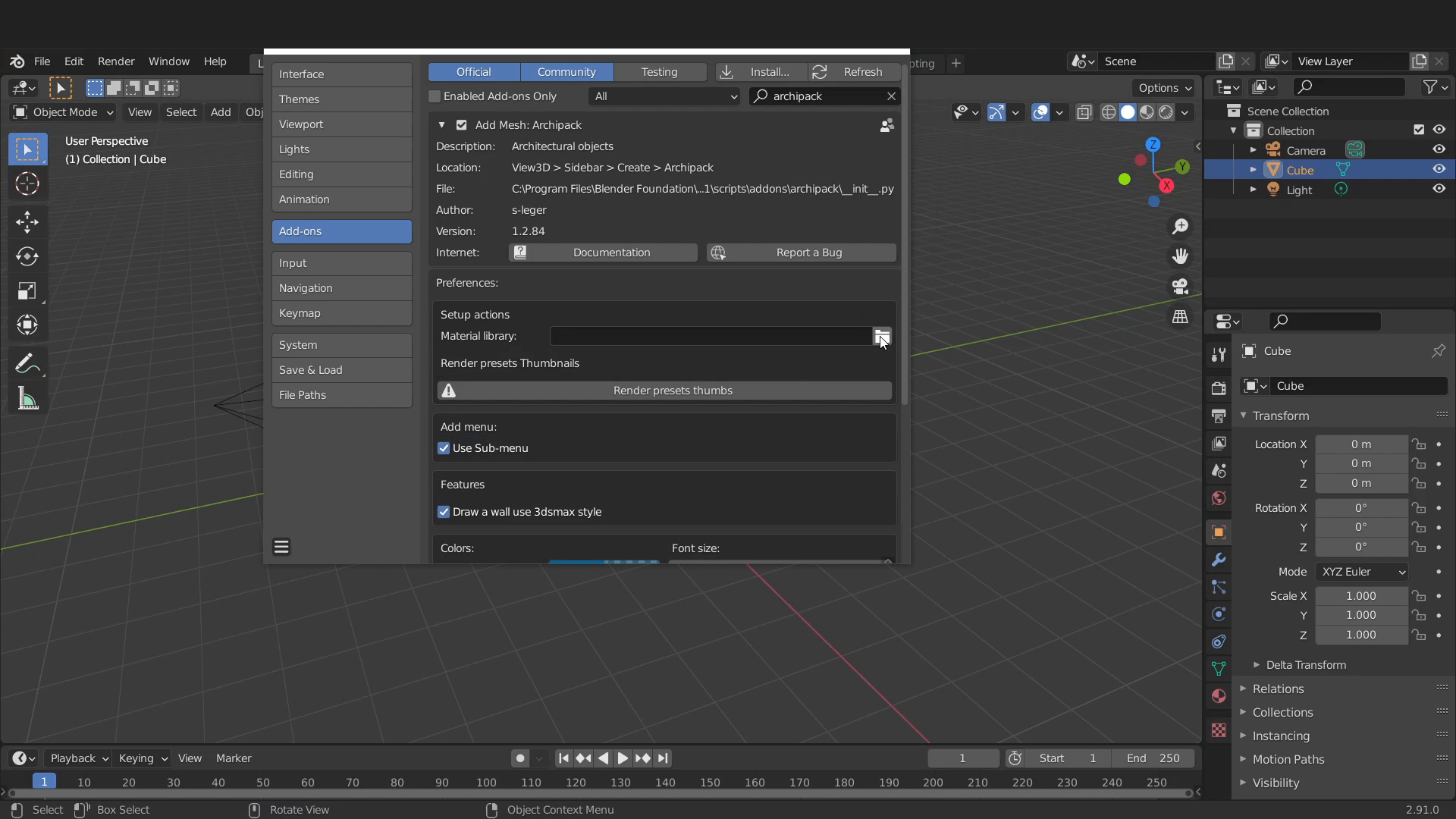Switch viewport to rendered shading mode
The image size is (1456, 819).
pos(1167,111)
